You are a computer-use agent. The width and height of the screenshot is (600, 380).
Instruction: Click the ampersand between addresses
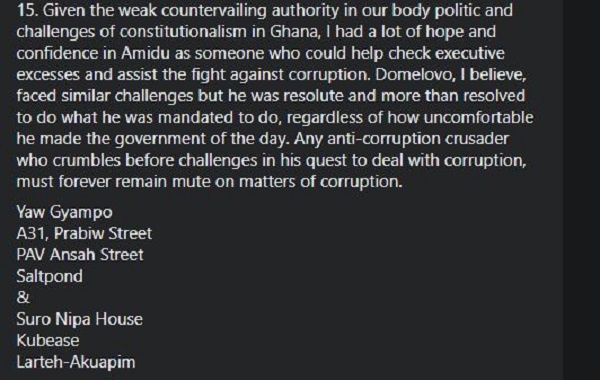pos(23,297)
